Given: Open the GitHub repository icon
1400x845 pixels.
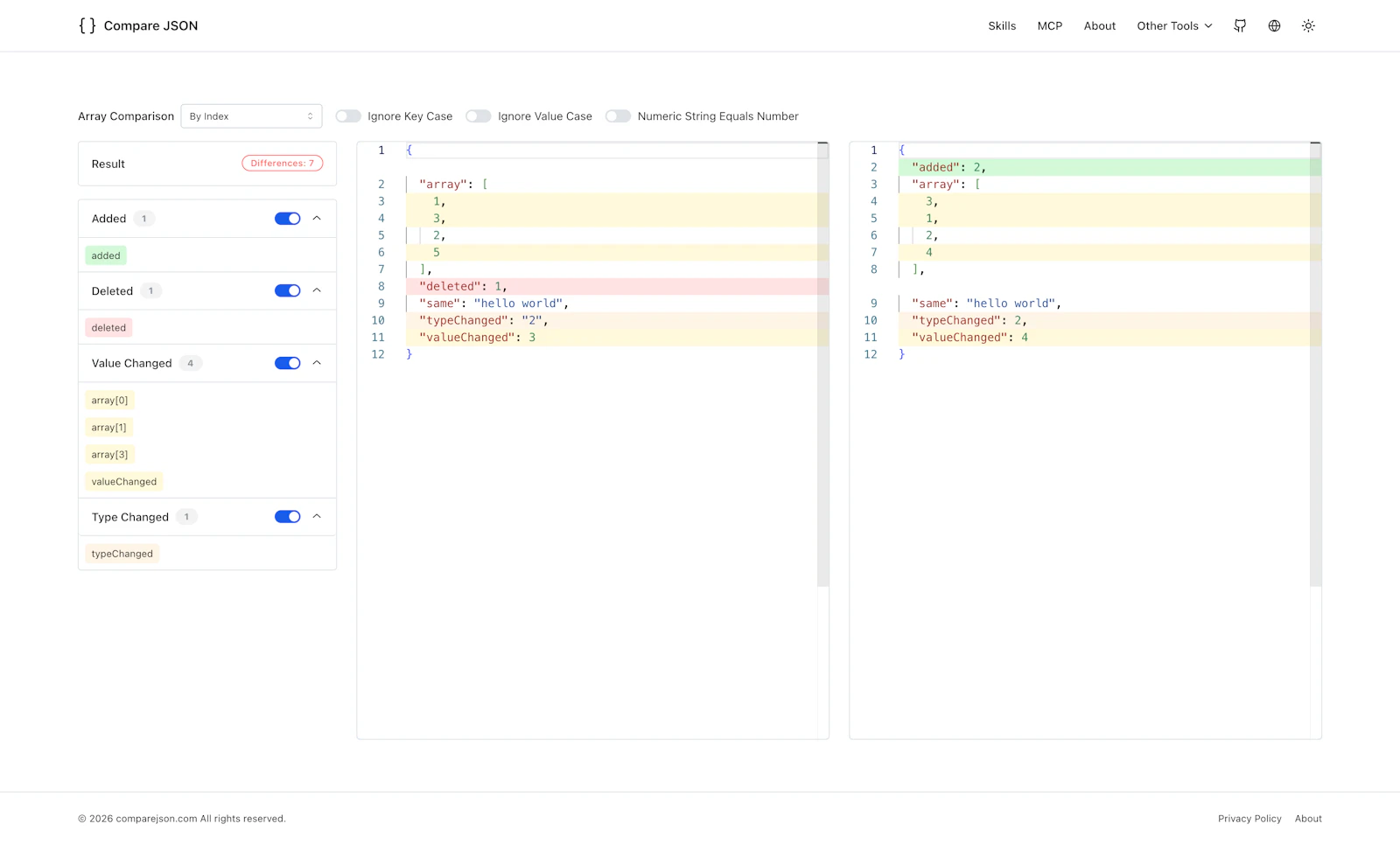Looking at the screenshot, I should coord(1240,26).
